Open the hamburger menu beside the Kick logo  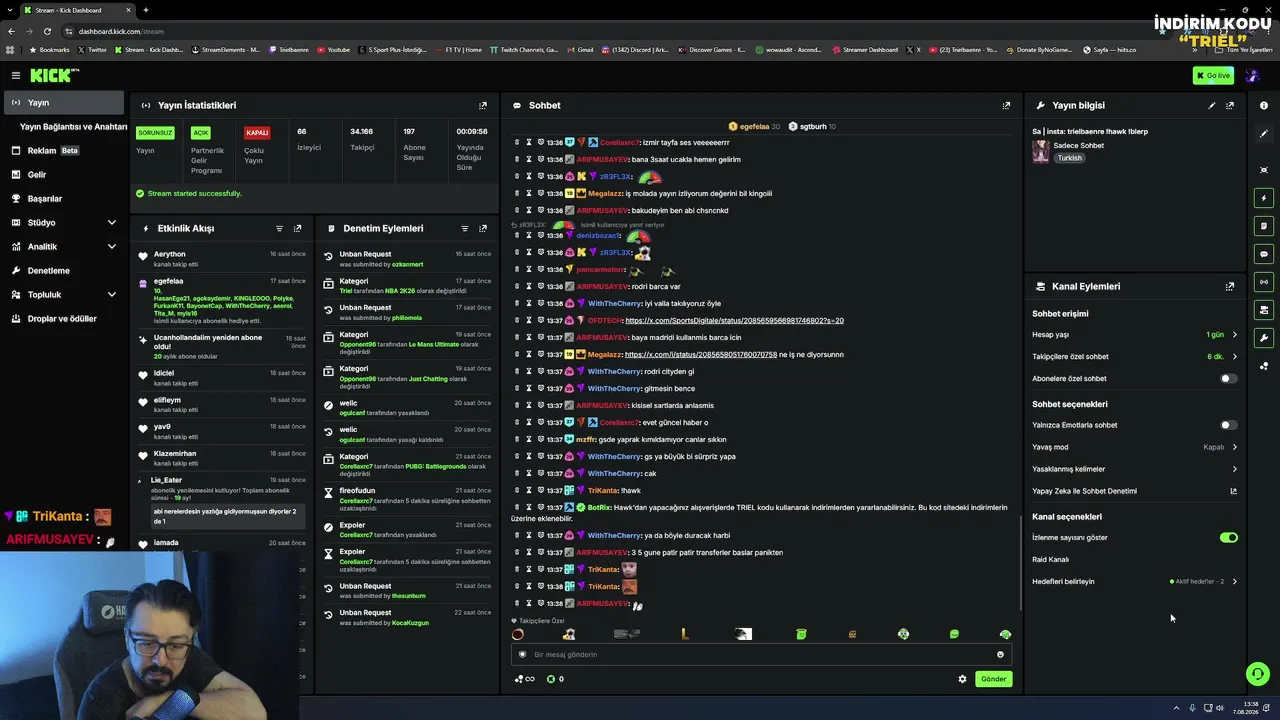point(16,75)
